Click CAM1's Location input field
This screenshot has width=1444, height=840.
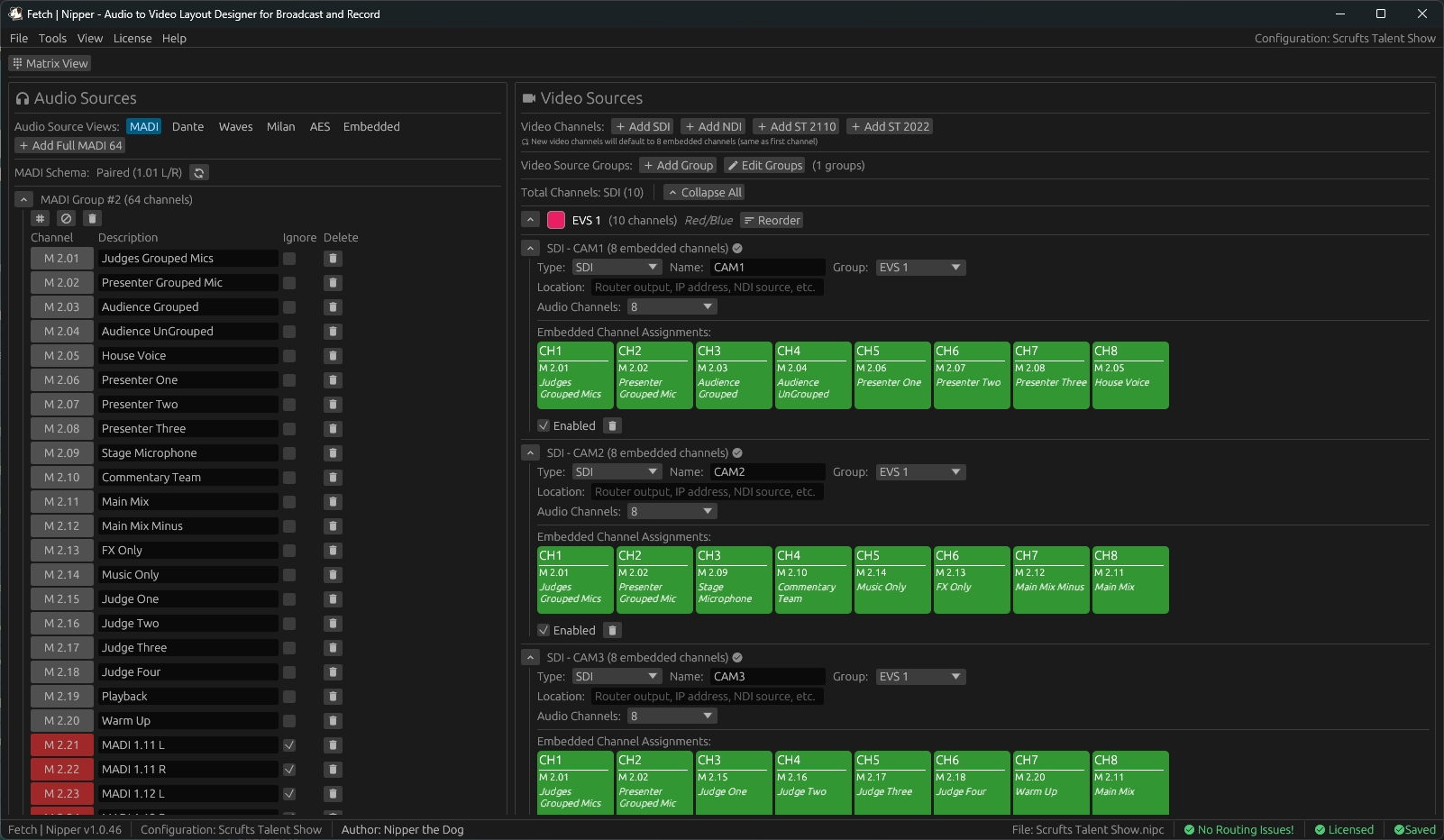pos(706,287)
